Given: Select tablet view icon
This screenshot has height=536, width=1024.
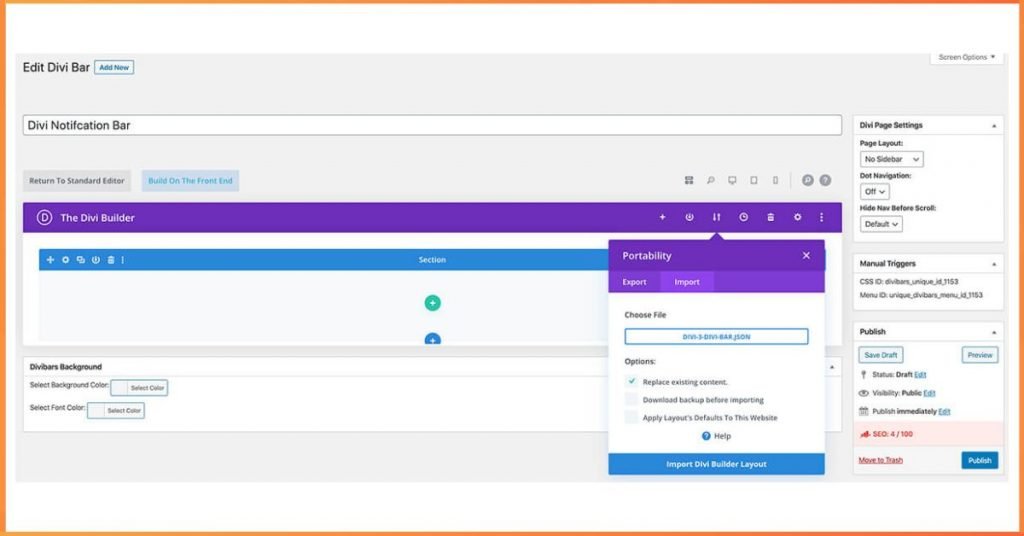Looking at the screenshot, I should tap(754, 180).
